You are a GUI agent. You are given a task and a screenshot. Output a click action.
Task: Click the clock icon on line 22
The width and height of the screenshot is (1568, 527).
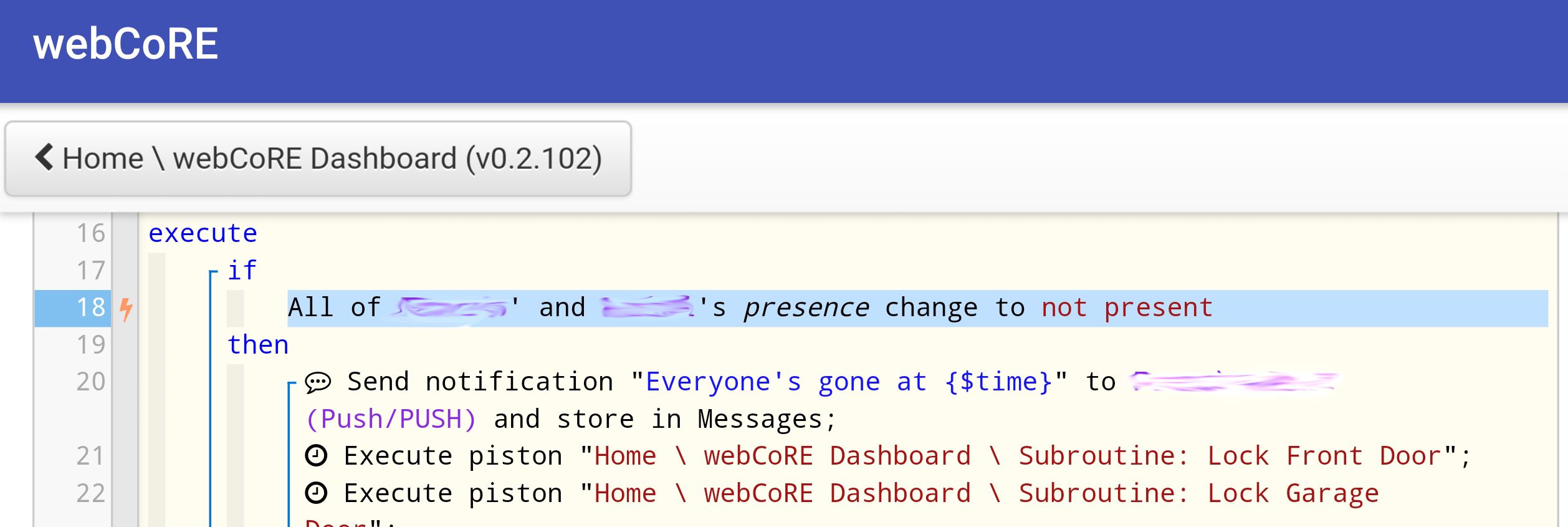pos(316,493)
